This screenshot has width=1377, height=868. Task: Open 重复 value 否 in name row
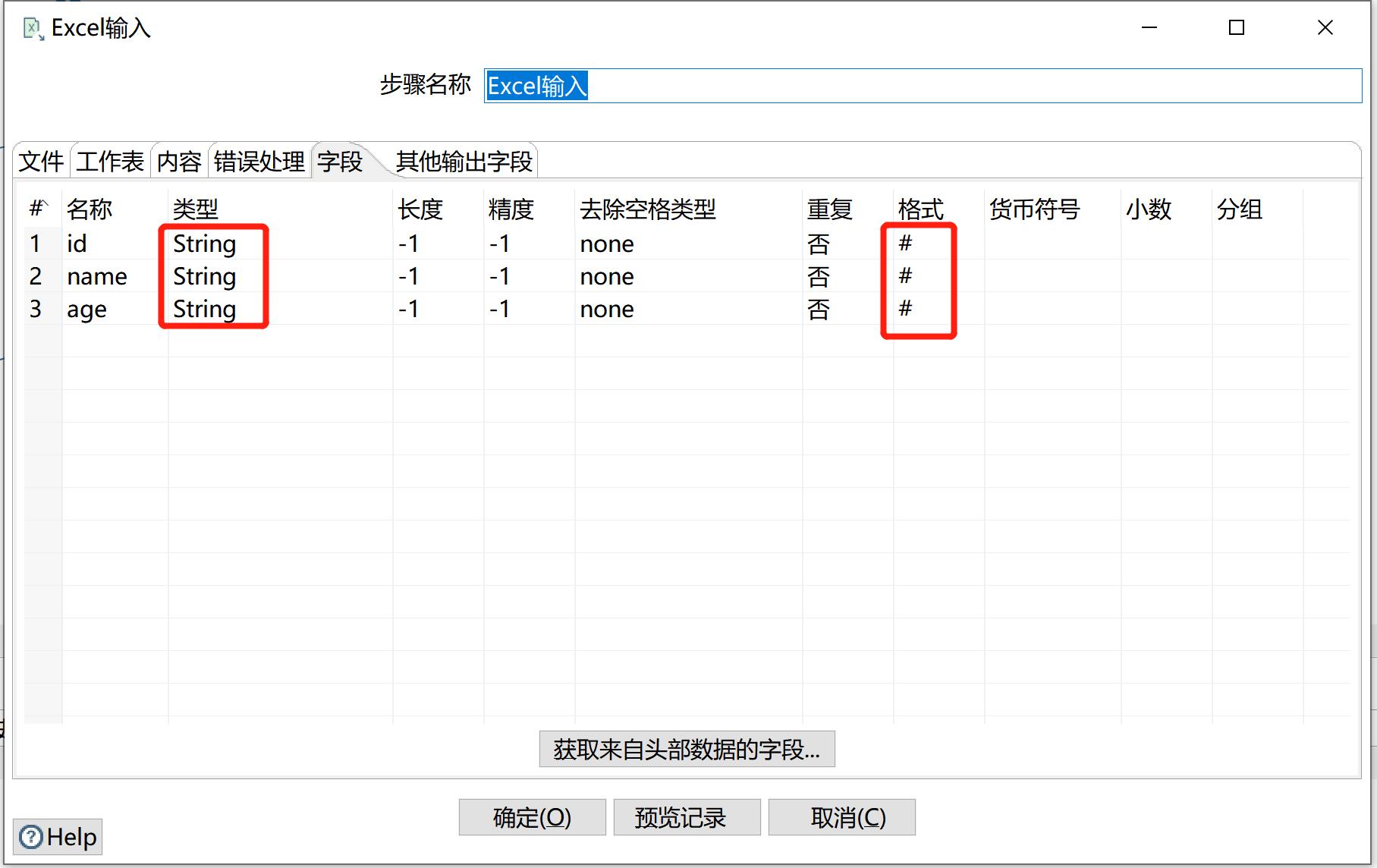click(x=847, y=276)
